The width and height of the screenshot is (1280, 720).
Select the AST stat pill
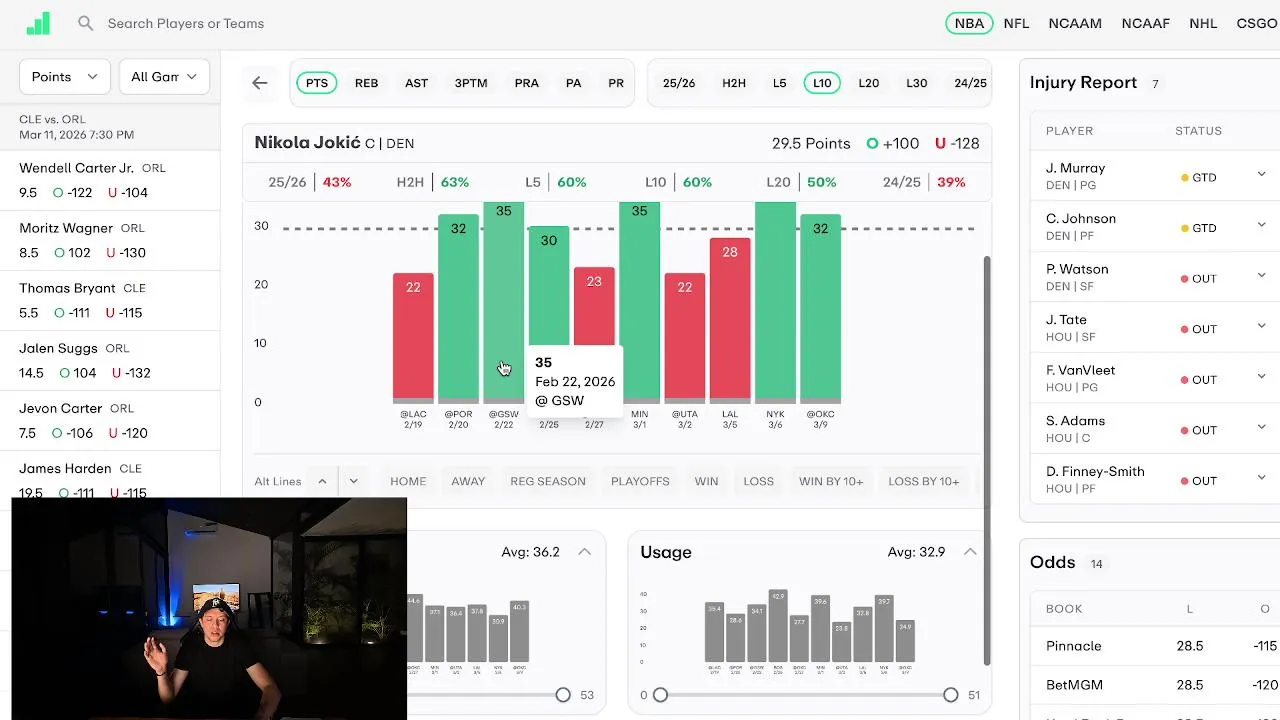[416, 83]
